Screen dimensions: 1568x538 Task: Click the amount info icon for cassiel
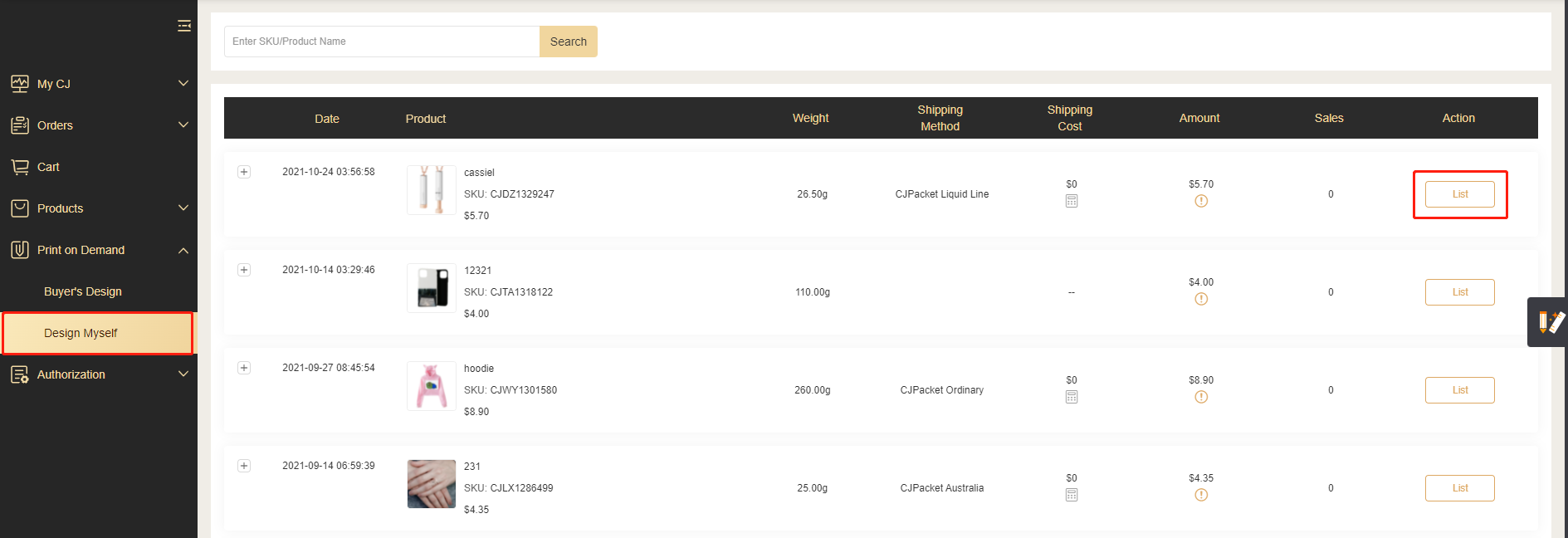(x=1200, y=201)
